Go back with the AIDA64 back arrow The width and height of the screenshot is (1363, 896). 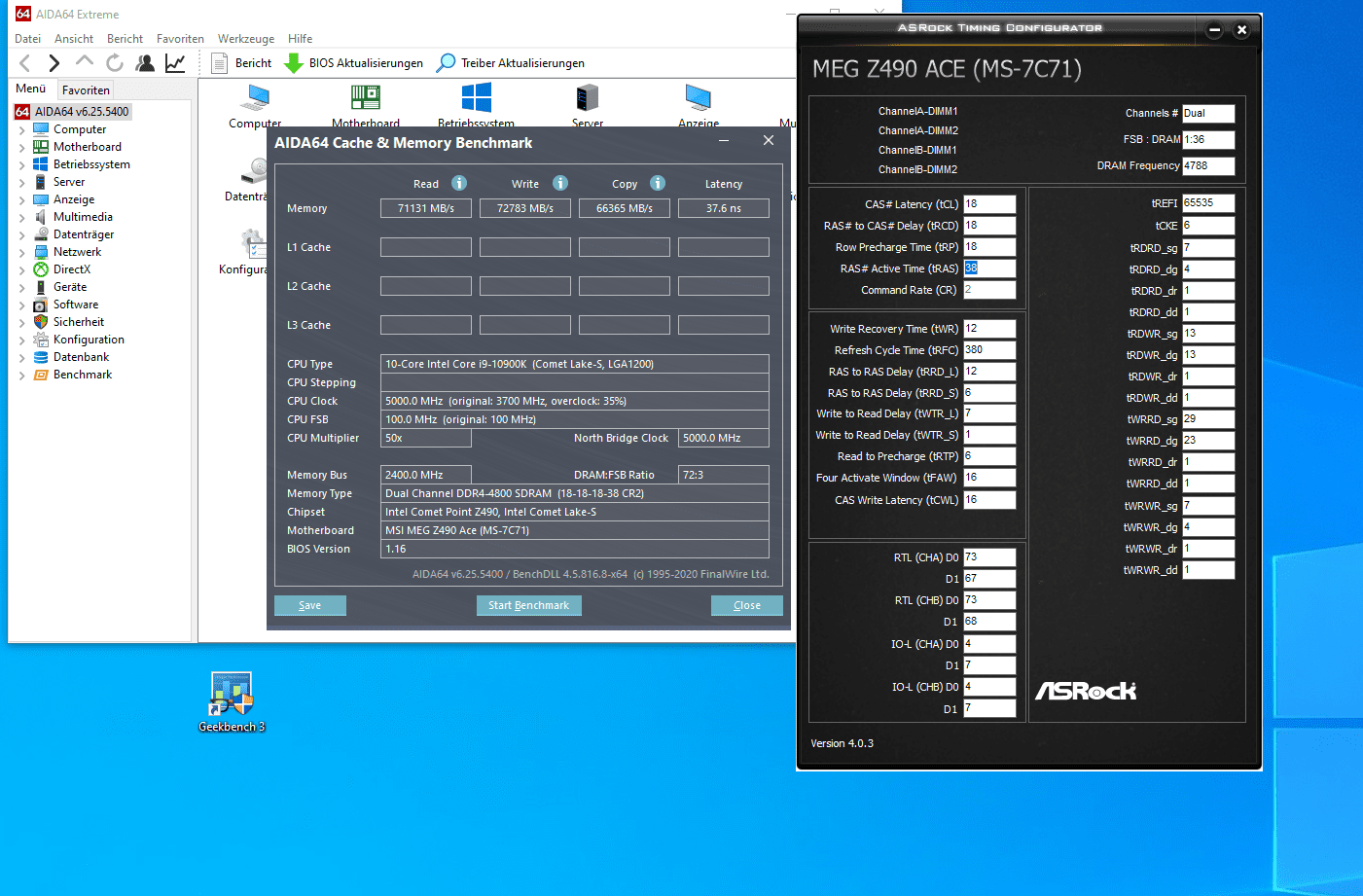click(x=25, y=63)
